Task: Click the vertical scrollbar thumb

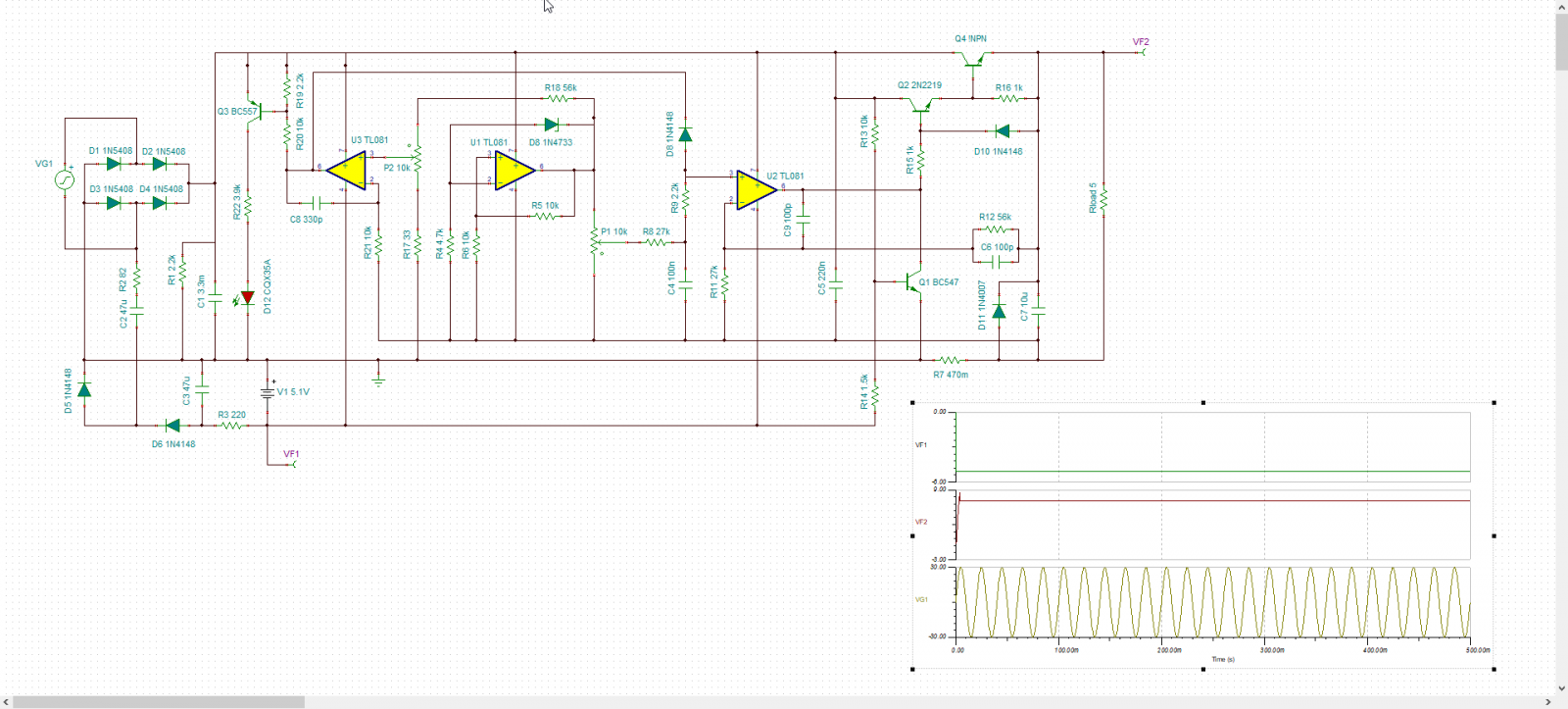Action: [x=1560, y=41]
